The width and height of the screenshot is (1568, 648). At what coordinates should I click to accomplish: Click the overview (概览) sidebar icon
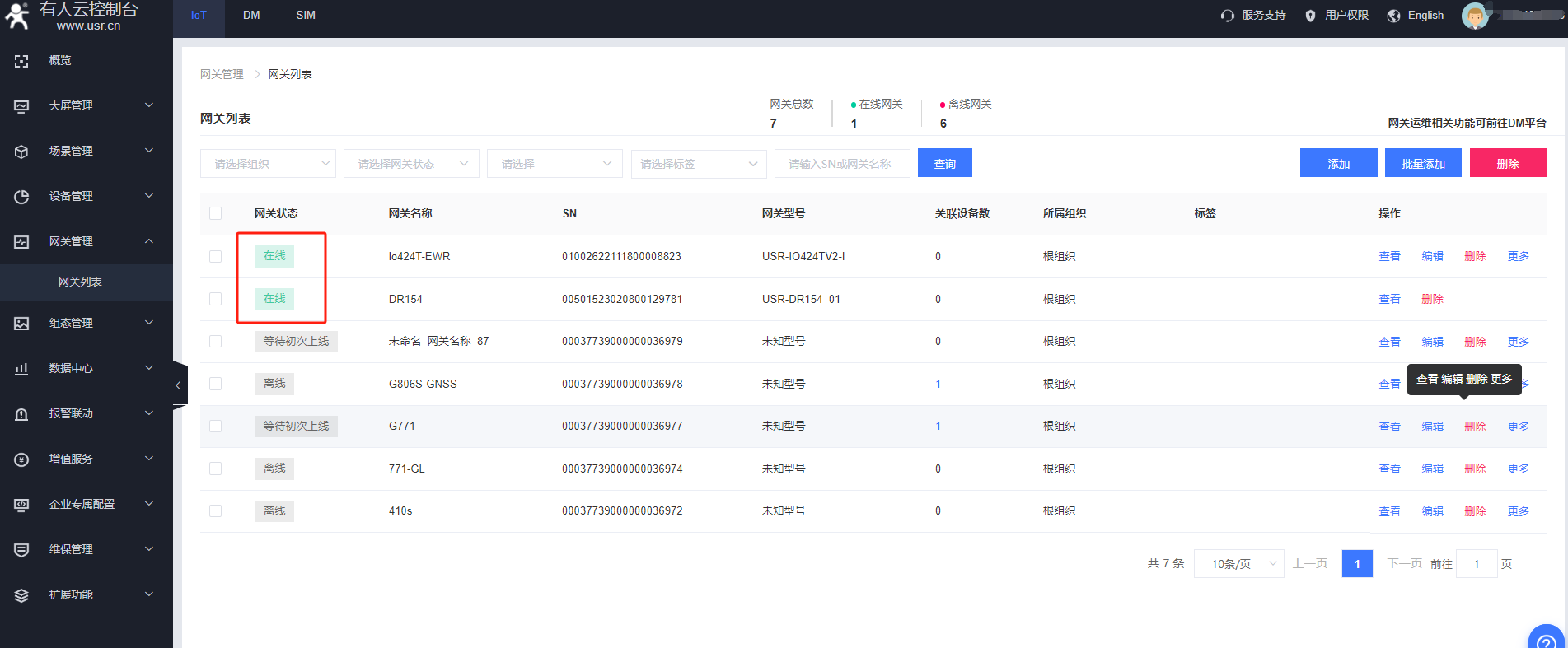[21, 61]
